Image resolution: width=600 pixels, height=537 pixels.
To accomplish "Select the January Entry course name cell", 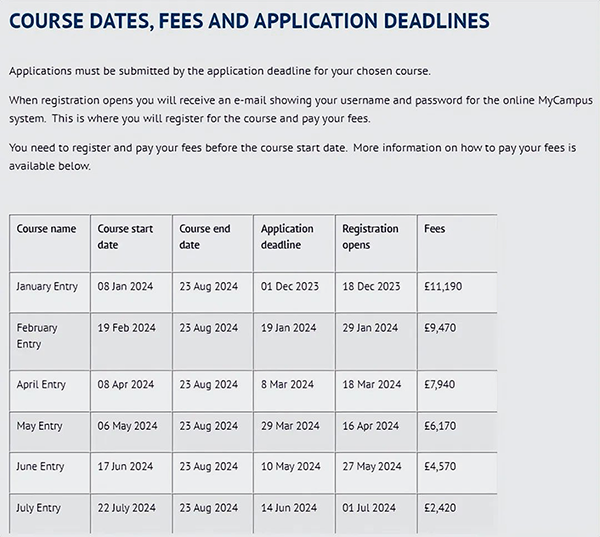I will (47, 286).
